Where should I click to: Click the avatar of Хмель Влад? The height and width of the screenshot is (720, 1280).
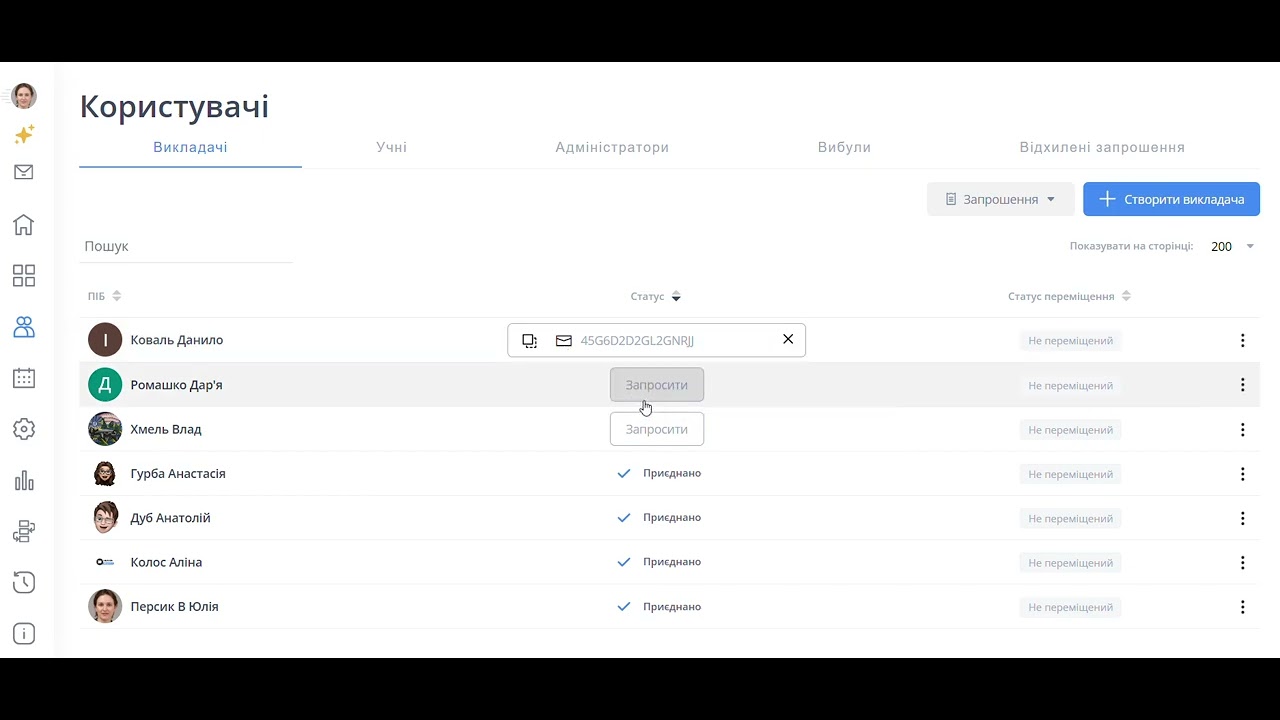pyautogui.click(x=105, y=429)
